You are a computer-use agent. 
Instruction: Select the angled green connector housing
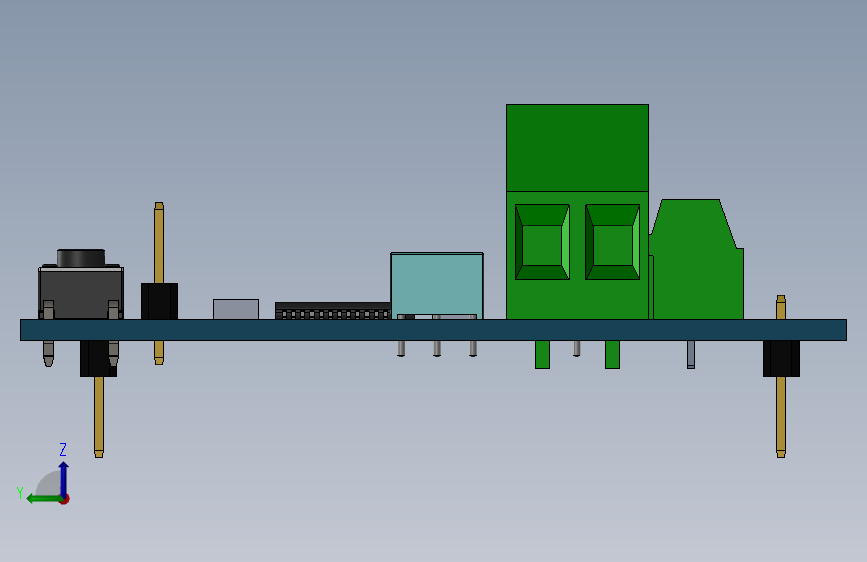pos(697,259)
